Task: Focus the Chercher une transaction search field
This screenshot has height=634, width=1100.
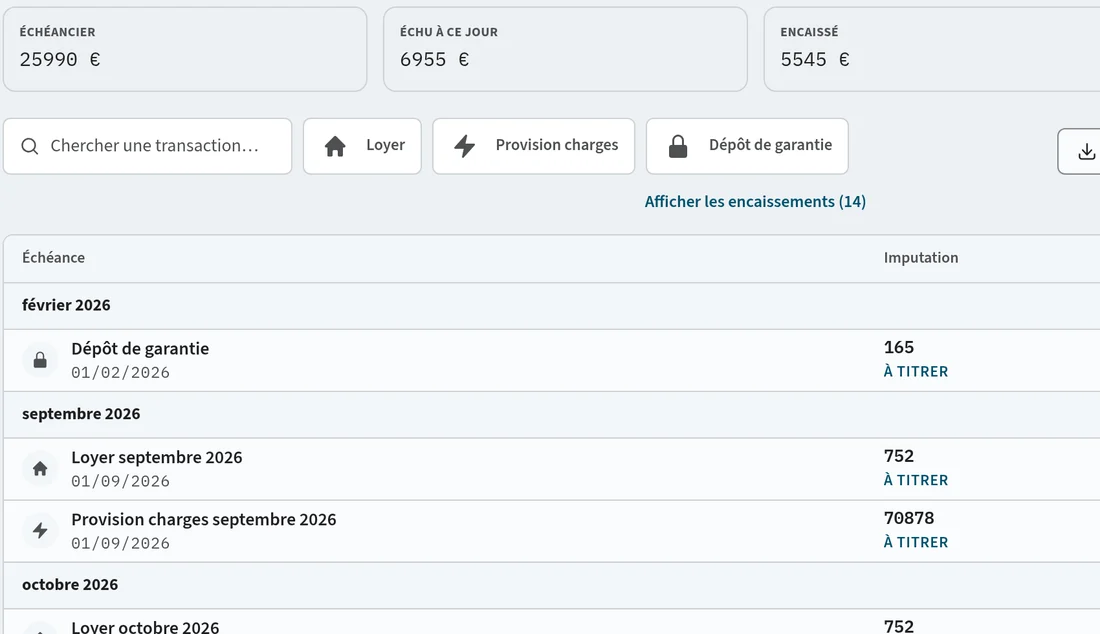Action: point(147,146)
